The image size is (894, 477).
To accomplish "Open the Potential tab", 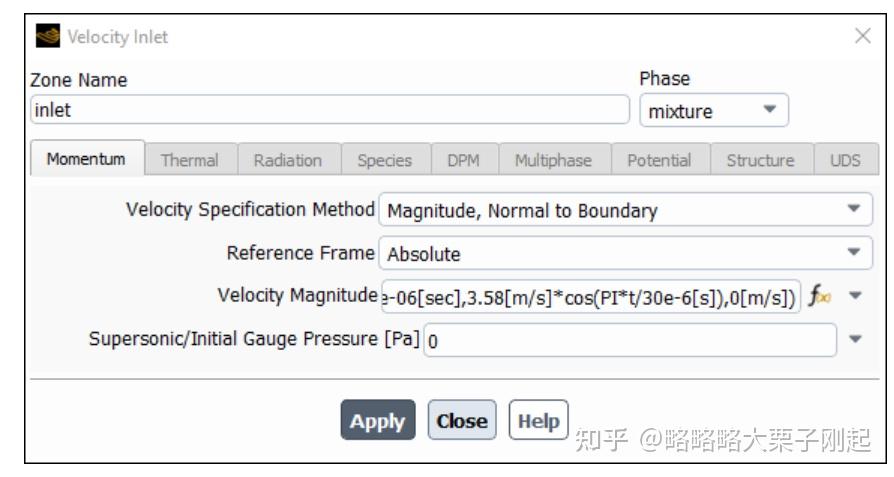I will tap(660, 160).
